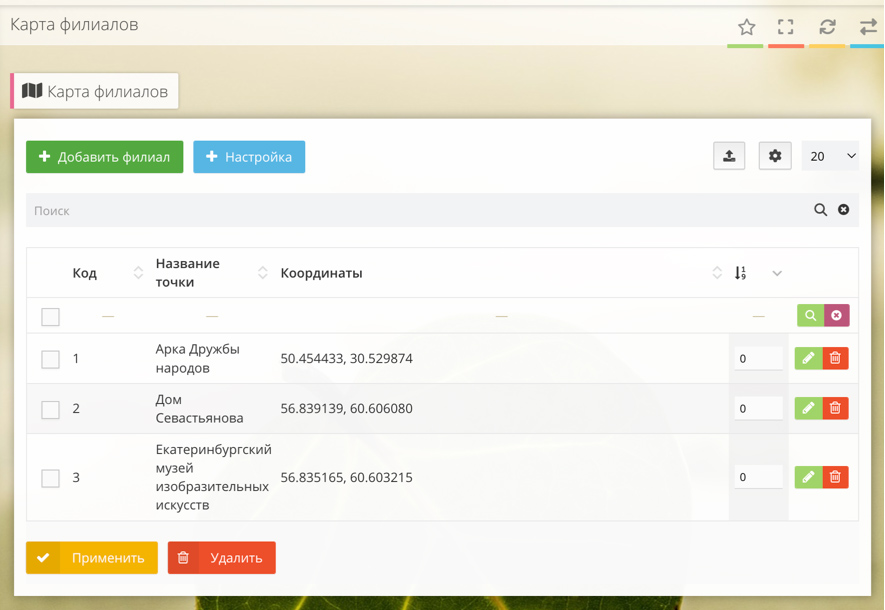Click the magnifier icon in search bar
The image size is (885, 610).
(x=820, y=210)
